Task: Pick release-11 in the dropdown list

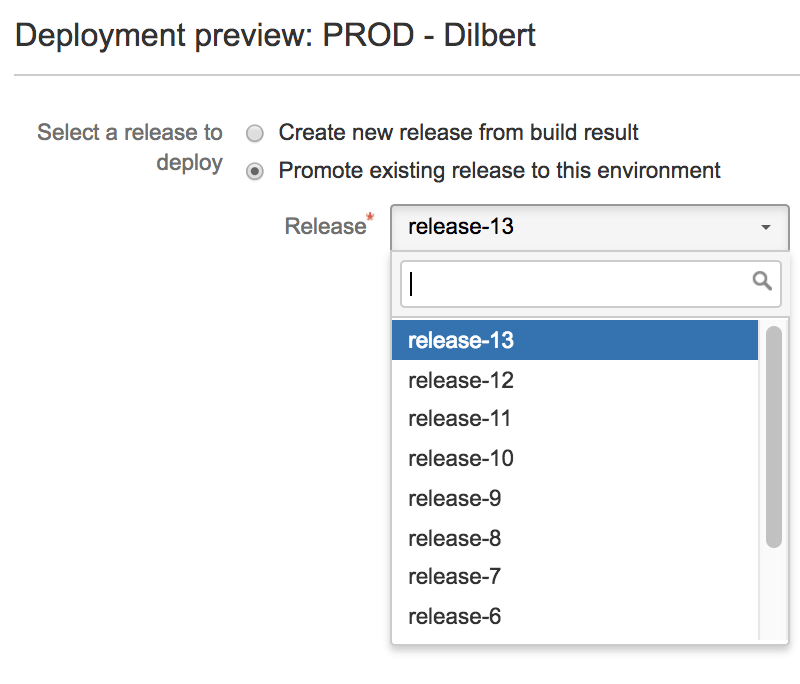Action: tap(460, 419)
